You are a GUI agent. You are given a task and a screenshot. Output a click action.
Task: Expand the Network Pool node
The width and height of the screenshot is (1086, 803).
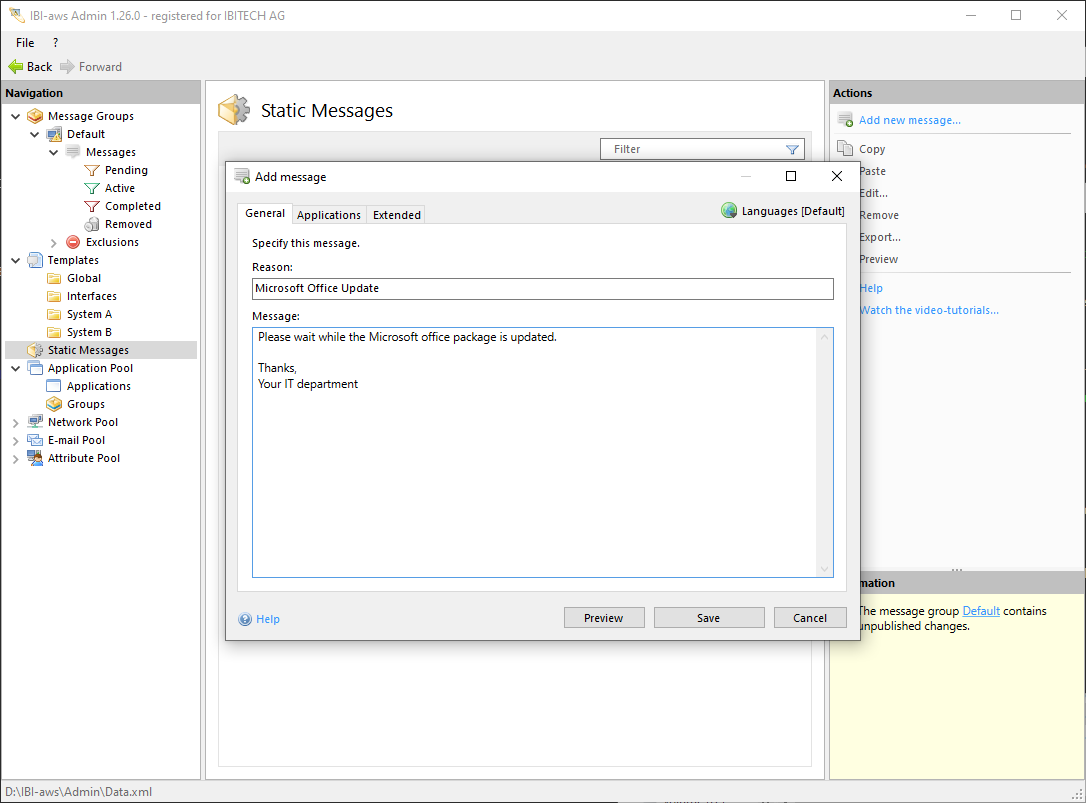pos(16,422)
